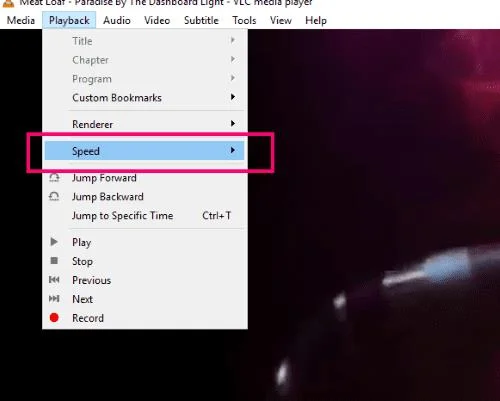Image resolution: width=500 pixels, height=401 pixels.
Task: Click the red Record circle icon
Action: pyautogui.click(x=54, y=318)
